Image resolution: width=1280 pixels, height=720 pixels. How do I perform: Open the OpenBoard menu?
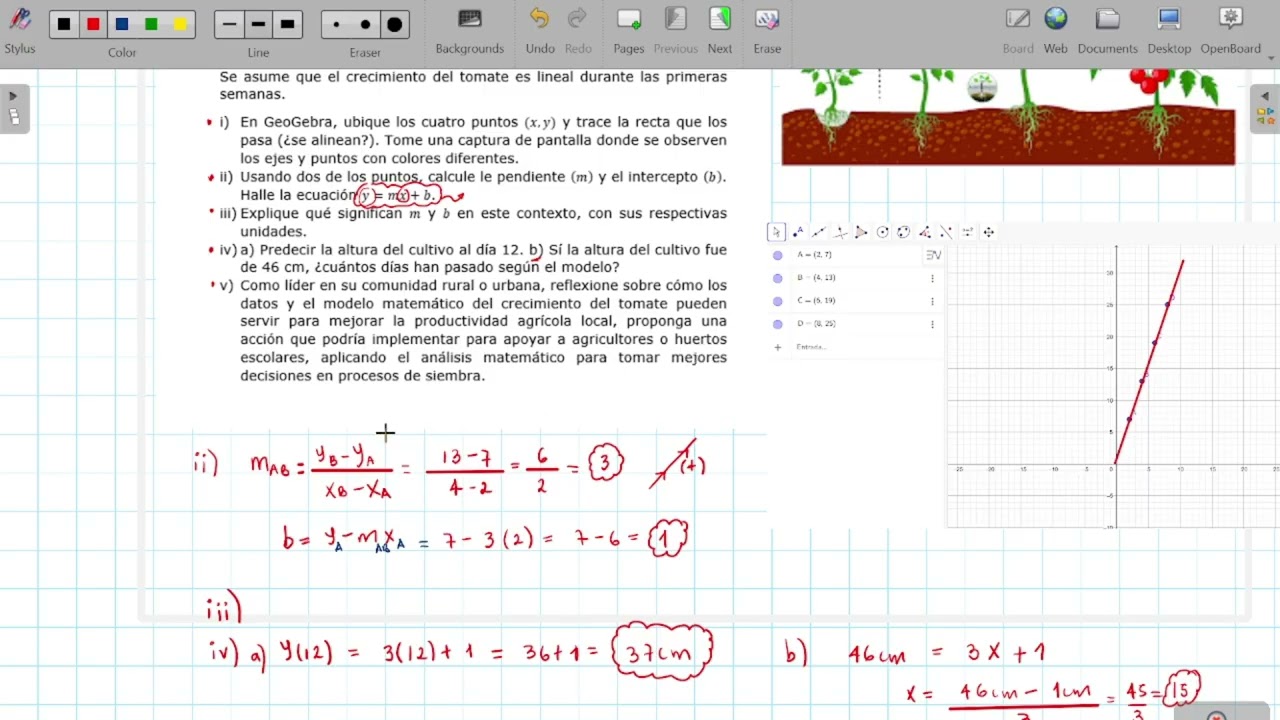(1231, 30)
